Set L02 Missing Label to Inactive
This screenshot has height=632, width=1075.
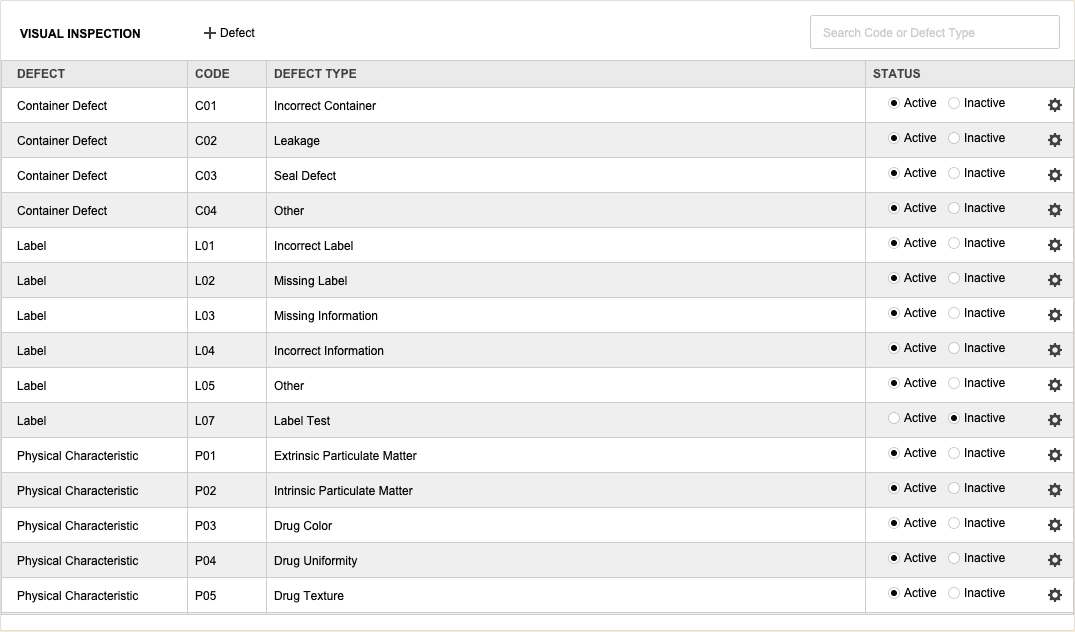pyautogui.click(x=954, y=278)
